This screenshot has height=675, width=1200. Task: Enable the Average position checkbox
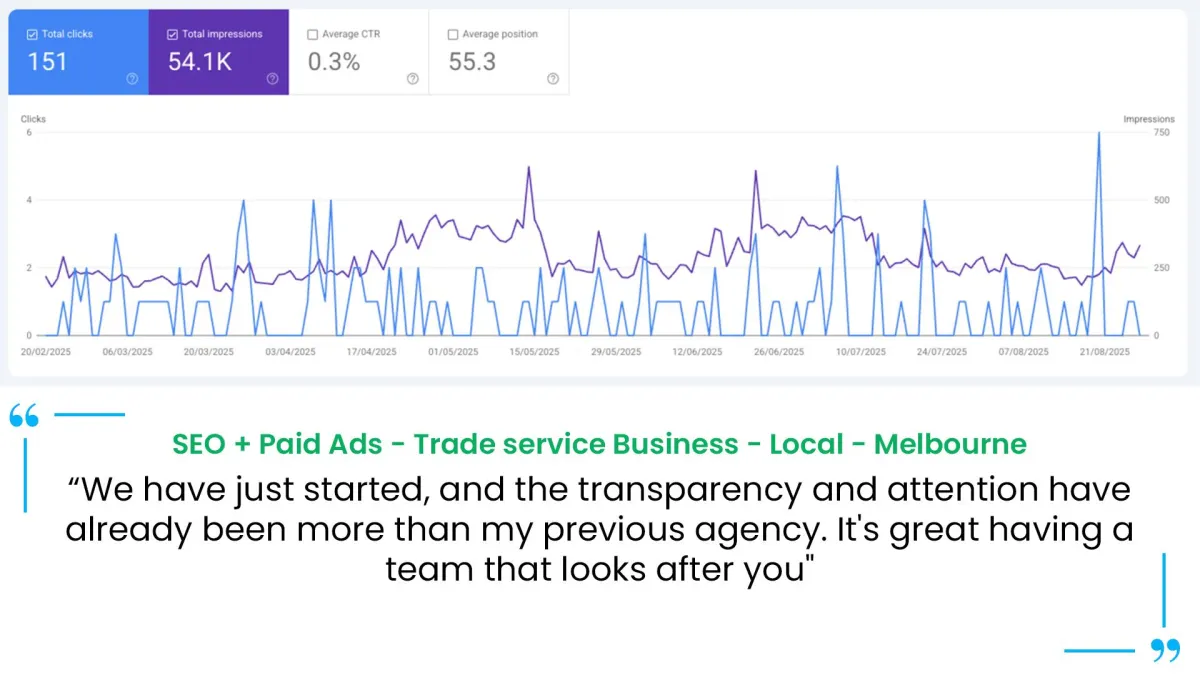453,34
